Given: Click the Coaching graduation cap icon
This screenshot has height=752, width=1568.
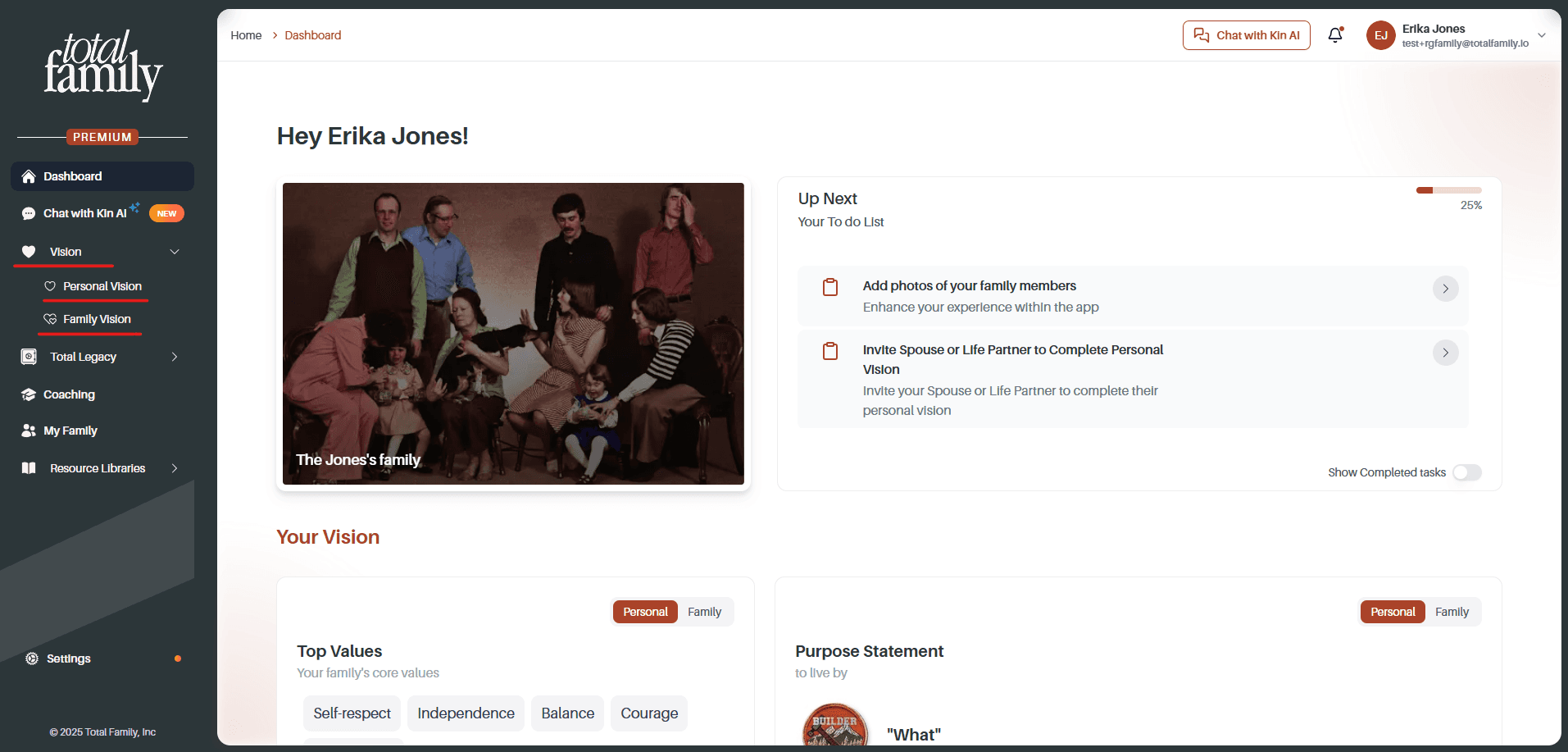Looking at the screenshot, I should pyautogui.click(x=29, y=394).
